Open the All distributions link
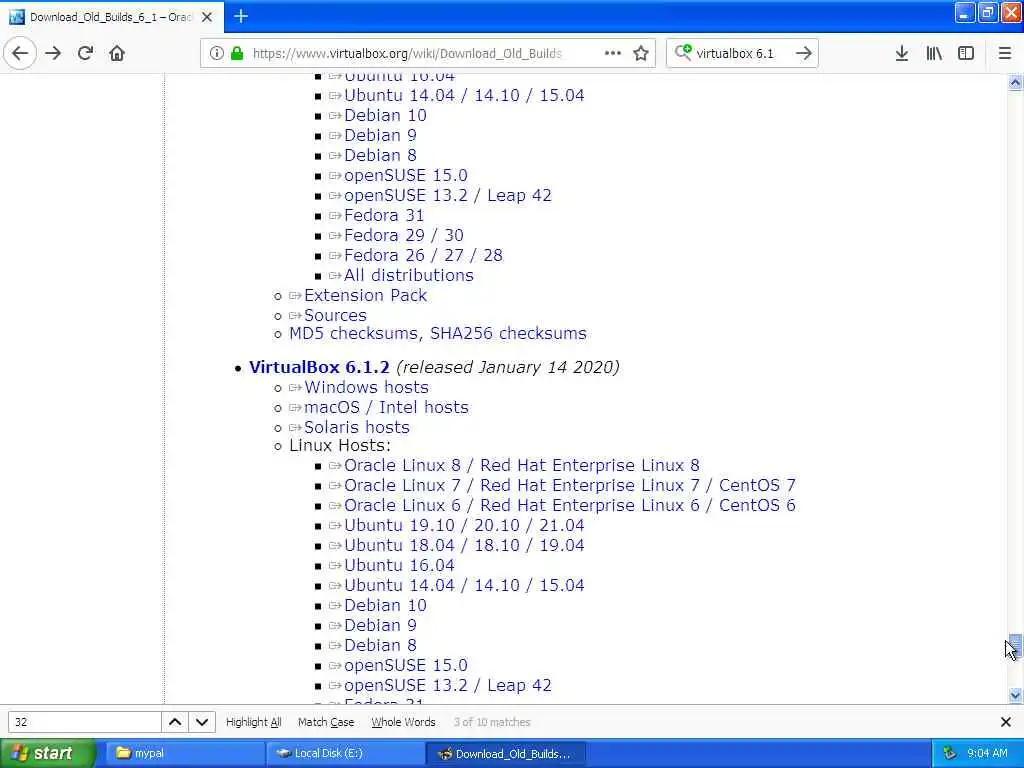Viewport: 1024px width, 768px height. tap(409, 275)
